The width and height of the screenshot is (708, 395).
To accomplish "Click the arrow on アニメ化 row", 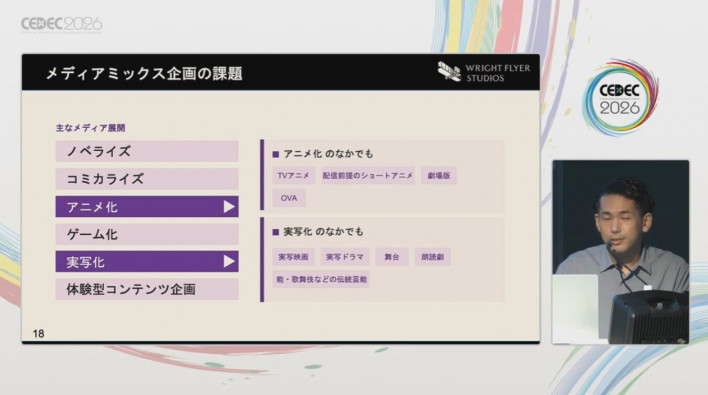I will click(229, 207).
